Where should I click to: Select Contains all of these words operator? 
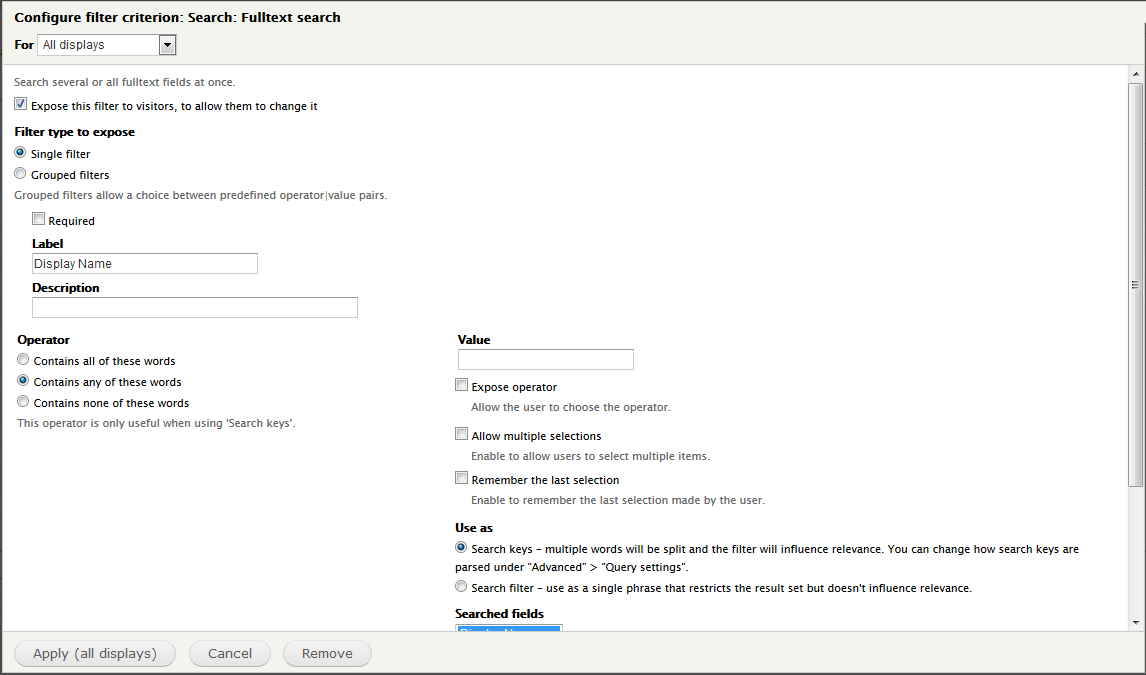tap(22, 359)
